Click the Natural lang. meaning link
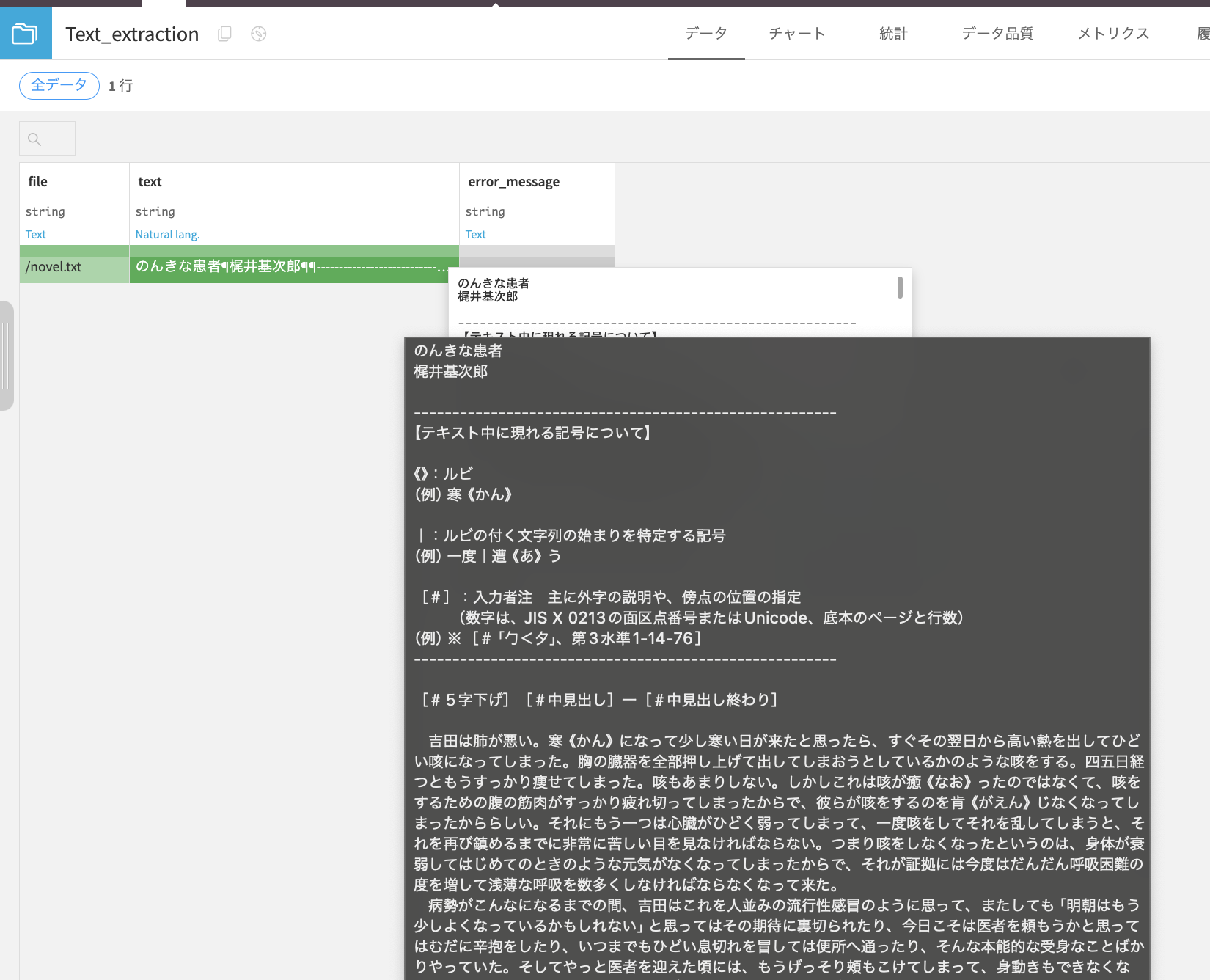The height and width of the screenshot is (980, 1210). coord(167,235)
